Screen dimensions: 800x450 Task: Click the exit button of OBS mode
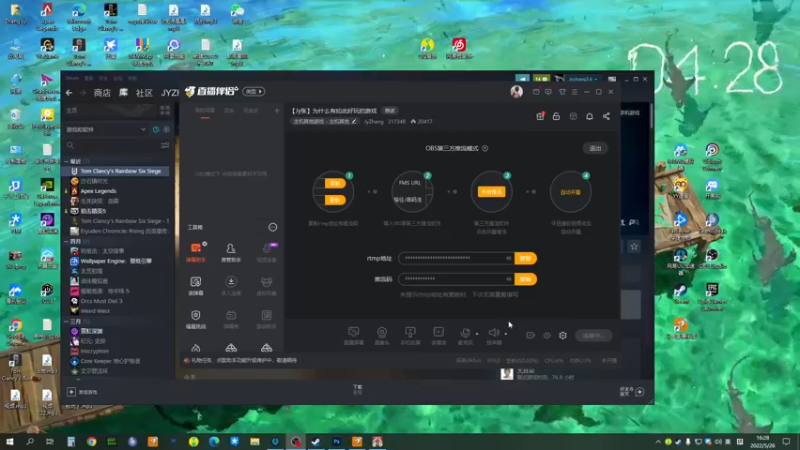[595, 148]
